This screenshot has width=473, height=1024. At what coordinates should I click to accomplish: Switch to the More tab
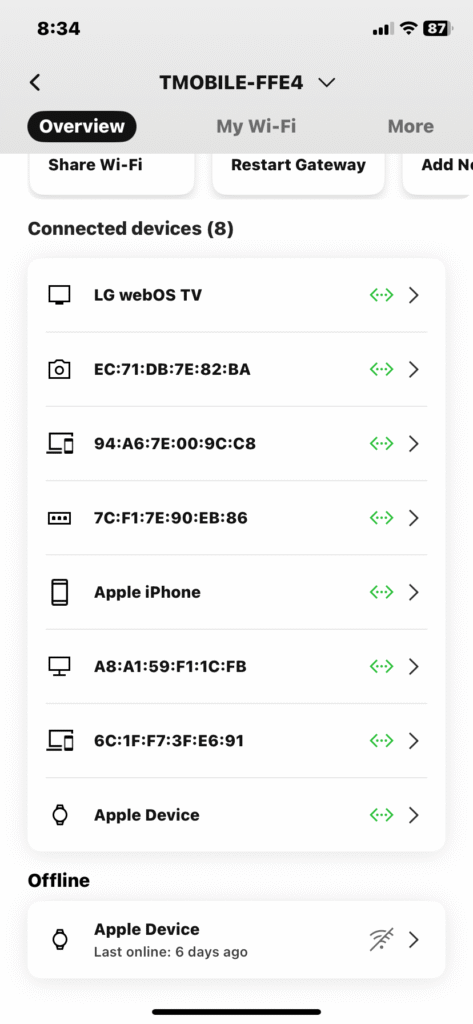click(x=410, y=126)
